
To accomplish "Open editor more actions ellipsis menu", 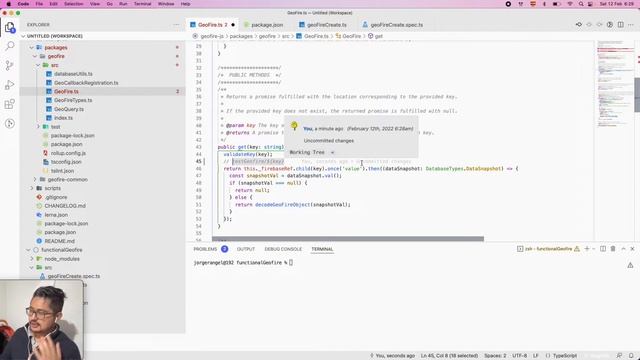I will 631,25.
